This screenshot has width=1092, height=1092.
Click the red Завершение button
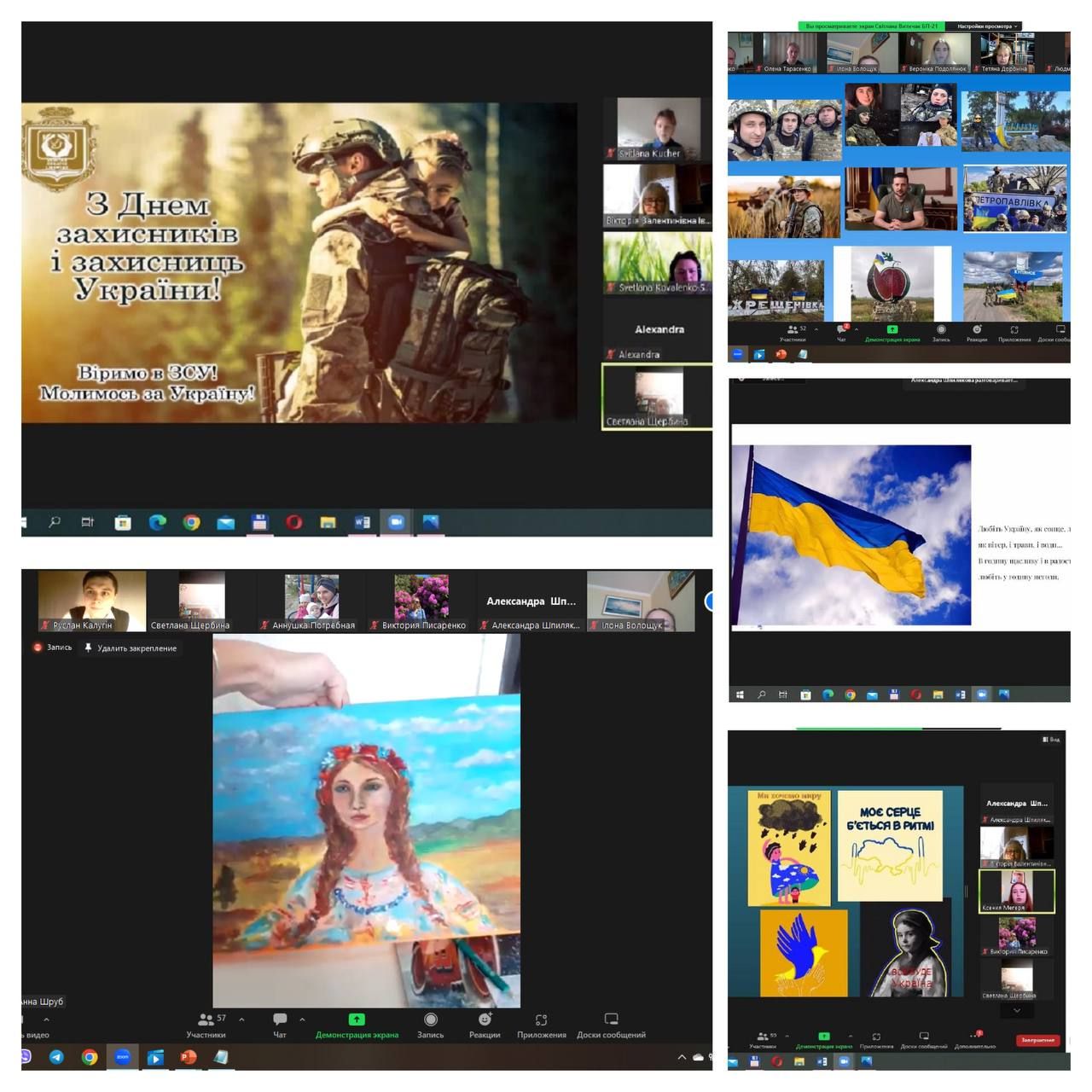tap(1037, 1040)
